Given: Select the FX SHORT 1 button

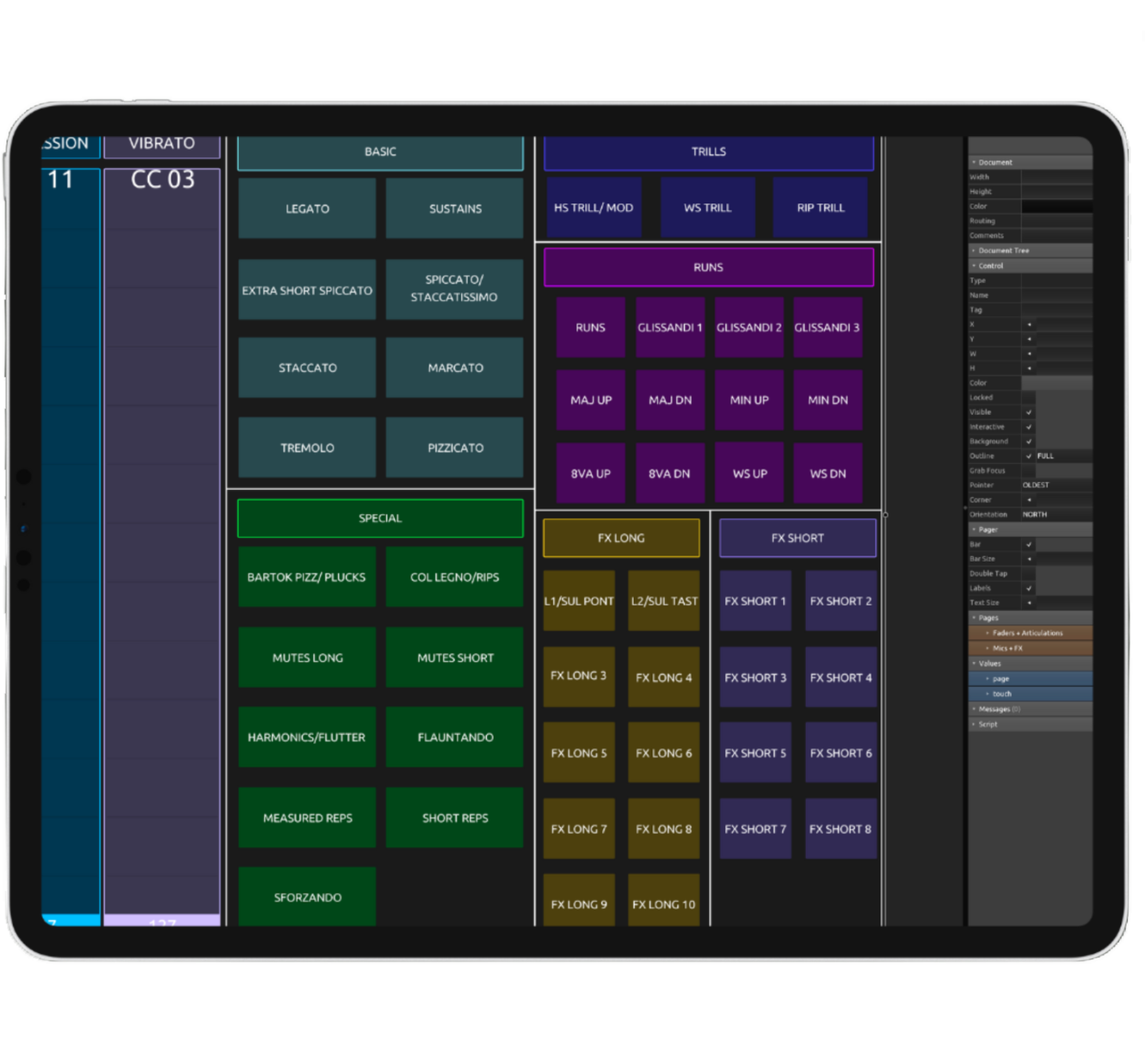Looking at the screenshot, I should pos(756,601).
